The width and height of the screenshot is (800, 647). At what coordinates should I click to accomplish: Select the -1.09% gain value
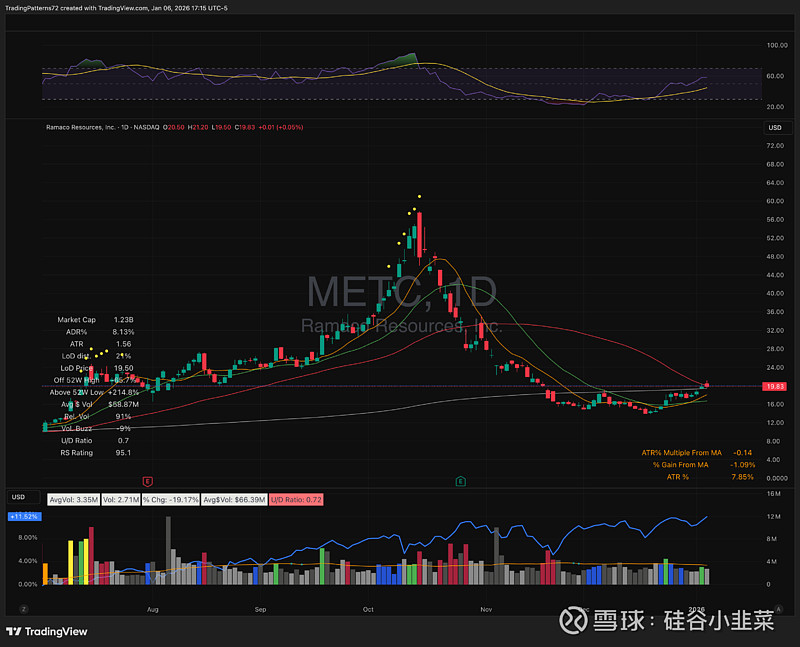pyautogui.click(x=742, y=465)
